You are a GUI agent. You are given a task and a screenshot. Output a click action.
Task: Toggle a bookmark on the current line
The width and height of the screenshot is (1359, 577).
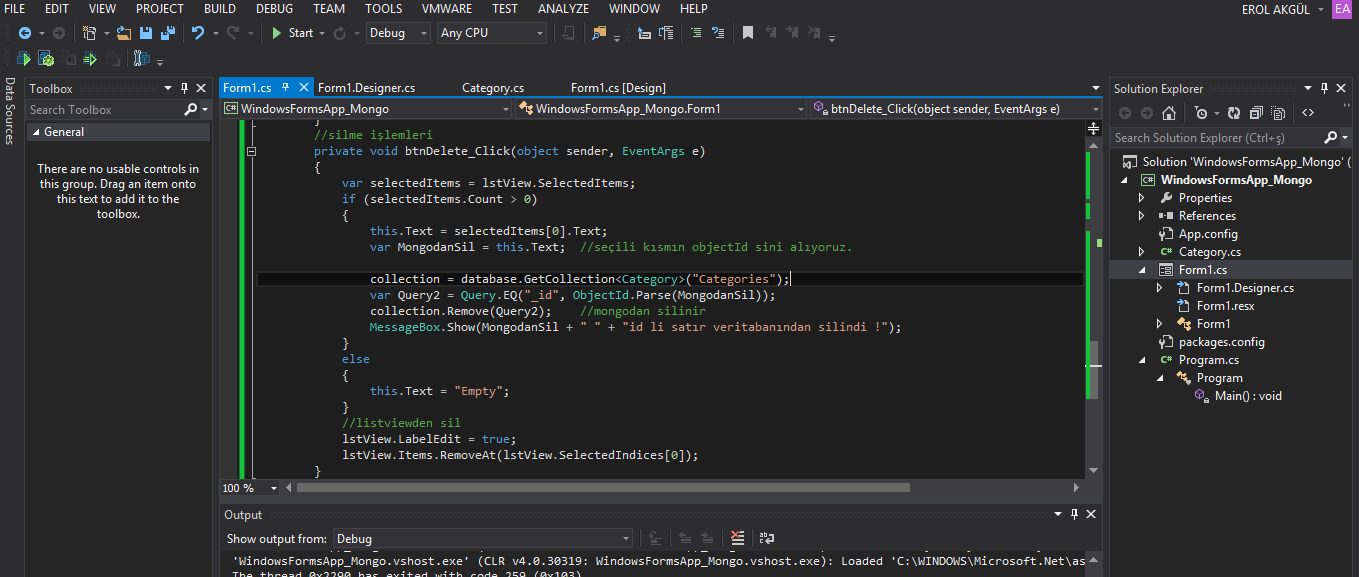(x=748, y=33)
